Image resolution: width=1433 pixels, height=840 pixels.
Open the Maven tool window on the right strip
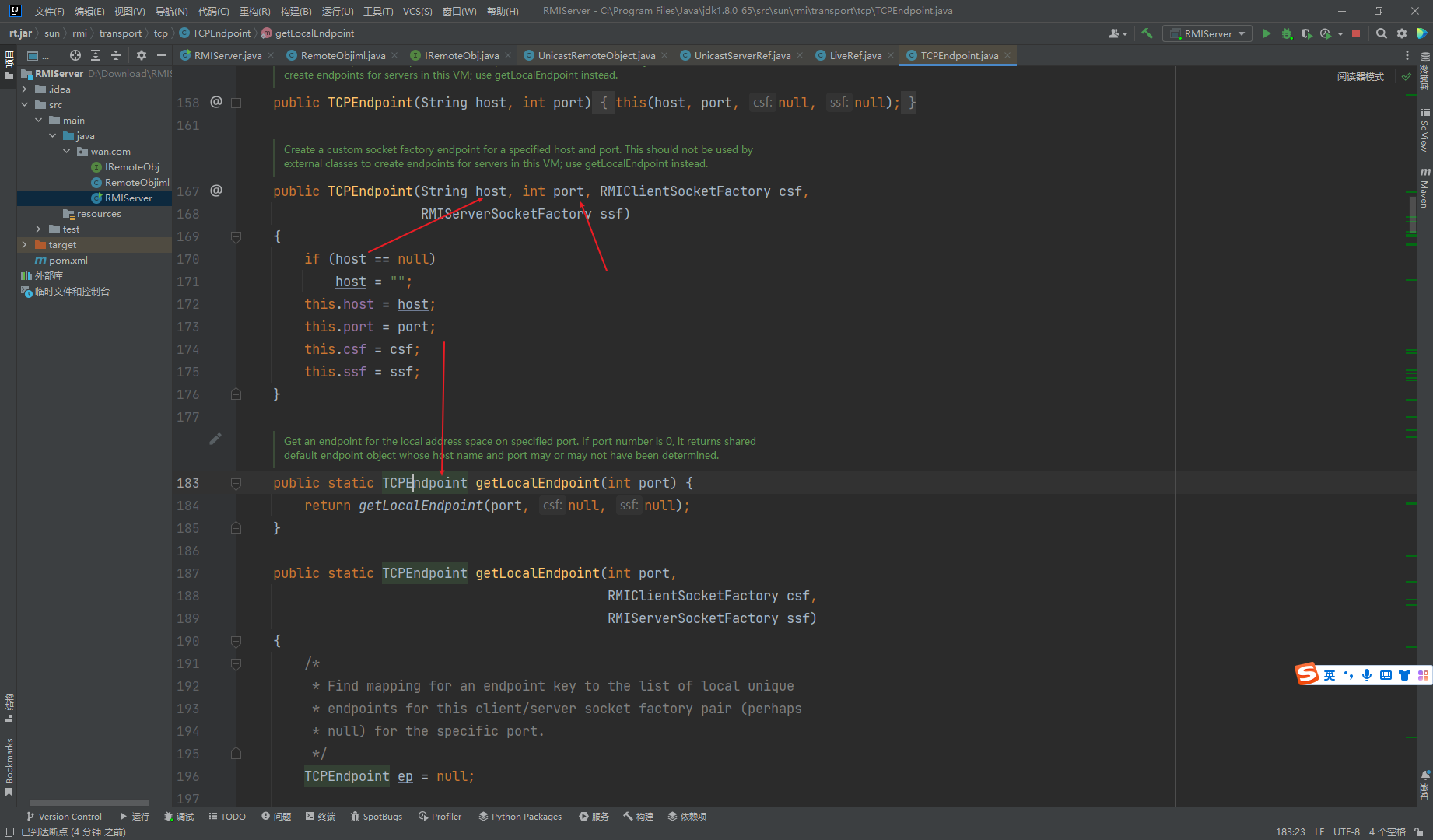tap(1424, 188)
